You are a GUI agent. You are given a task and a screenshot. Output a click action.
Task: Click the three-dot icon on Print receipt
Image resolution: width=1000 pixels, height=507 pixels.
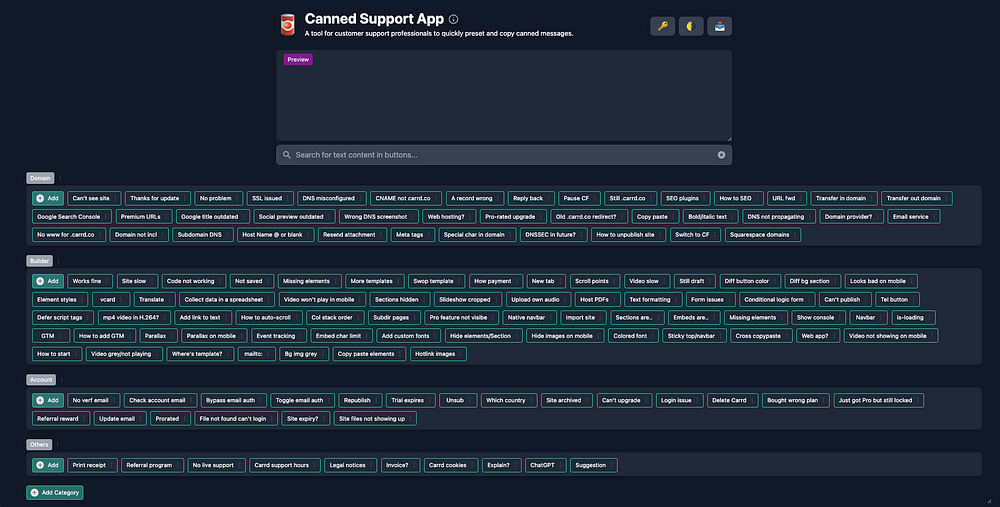[112, 466]
